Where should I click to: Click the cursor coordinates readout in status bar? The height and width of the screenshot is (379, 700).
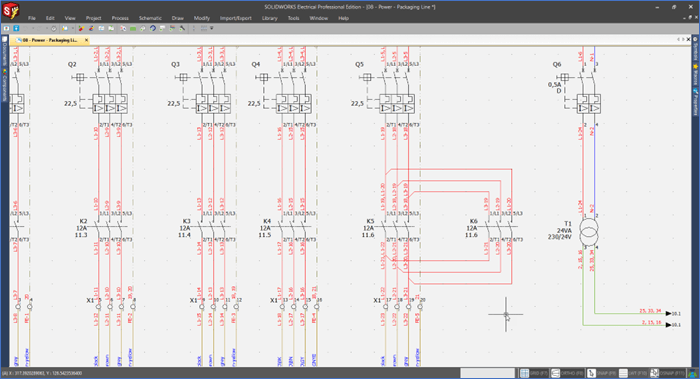pyautogui.click(x=42, y=373)
